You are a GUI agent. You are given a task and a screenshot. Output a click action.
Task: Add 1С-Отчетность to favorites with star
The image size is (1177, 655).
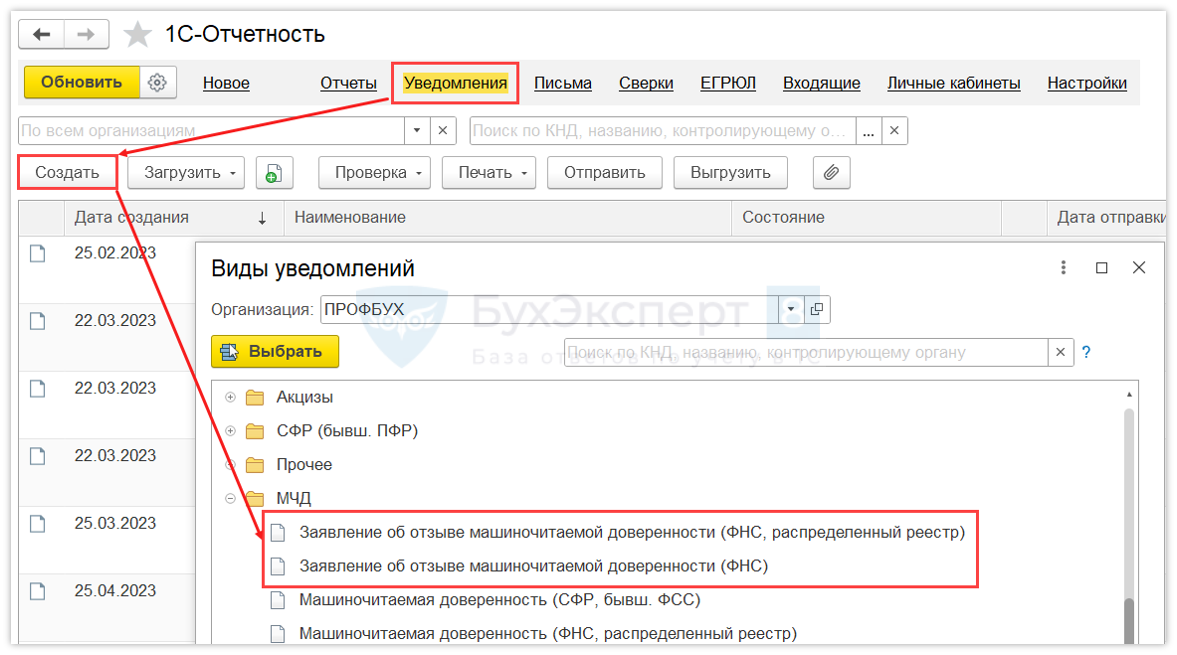point(137,35)
